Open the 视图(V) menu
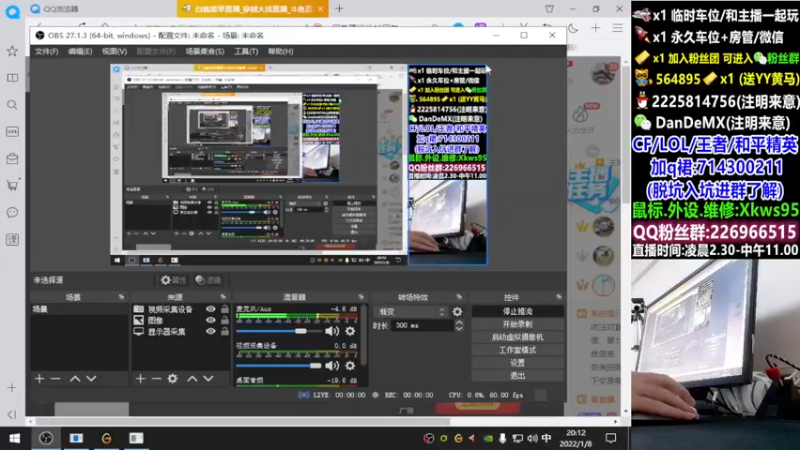The image size is (800, 450). 114,52
